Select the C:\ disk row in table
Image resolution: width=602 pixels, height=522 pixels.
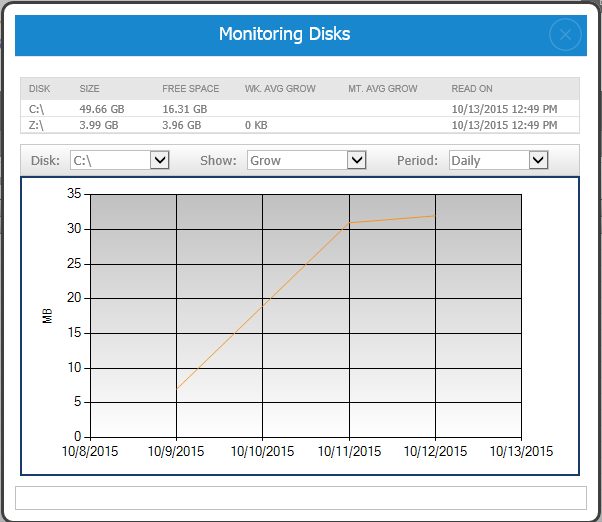[300, 109]
